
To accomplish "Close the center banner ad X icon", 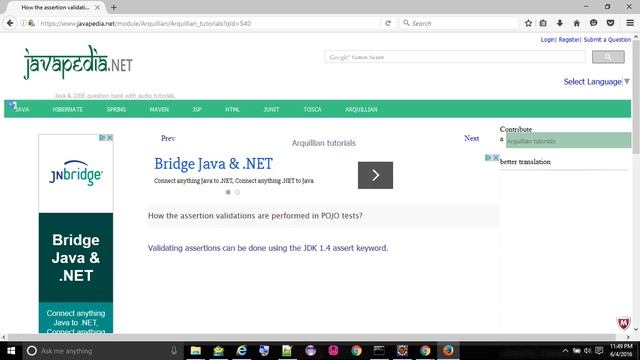I will coord(496,158).
